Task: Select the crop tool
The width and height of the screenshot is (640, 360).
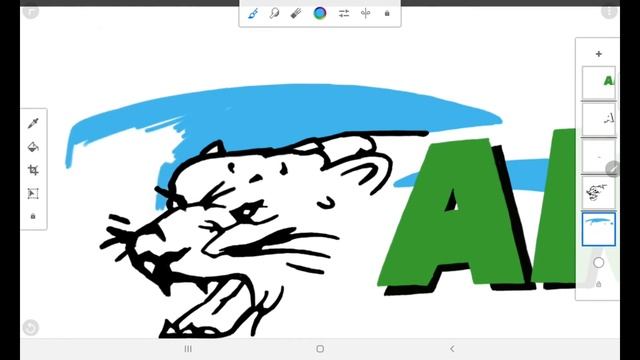Action: (33, 170)
